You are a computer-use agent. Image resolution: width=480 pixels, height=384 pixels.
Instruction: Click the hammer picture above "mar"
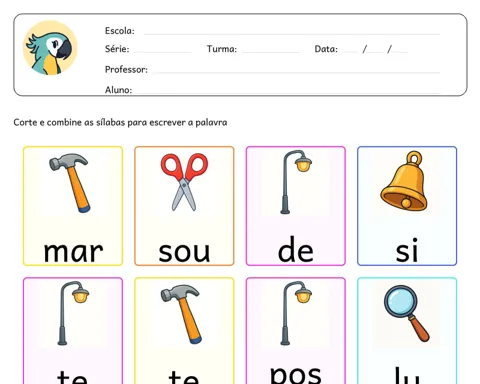(x=70, y=183)
